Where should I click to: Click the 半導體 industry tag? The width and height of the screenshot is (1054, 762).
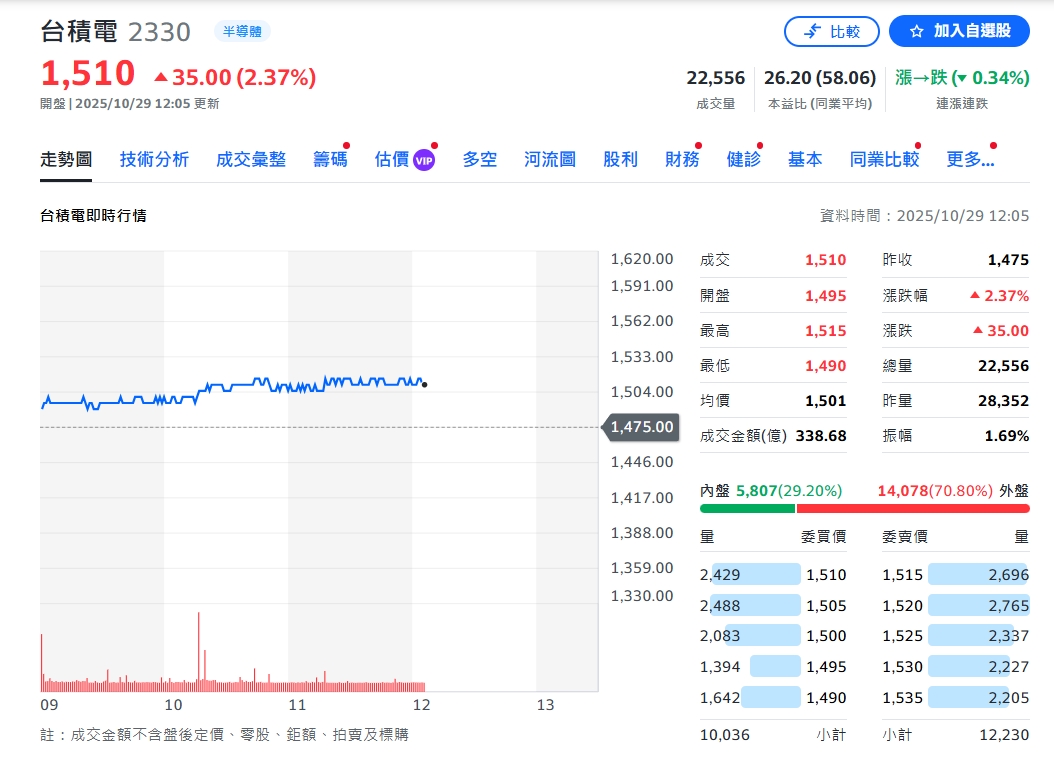tap(242, 31)
